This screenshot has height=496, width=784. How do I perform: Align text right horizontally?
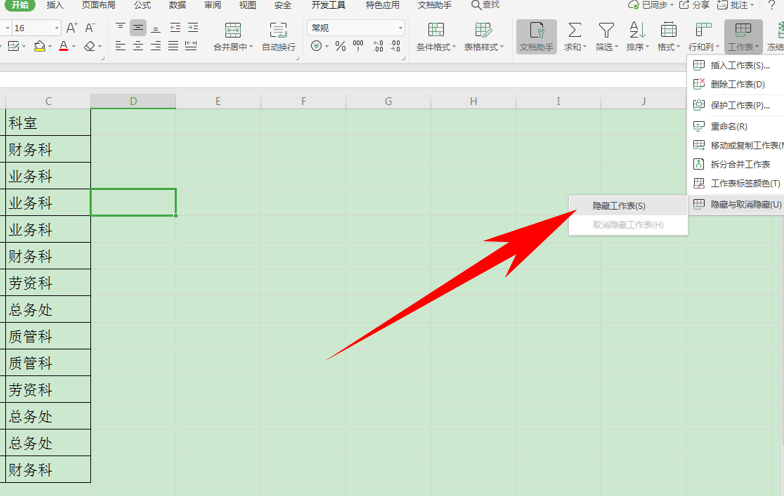click(x=156, y=46)
